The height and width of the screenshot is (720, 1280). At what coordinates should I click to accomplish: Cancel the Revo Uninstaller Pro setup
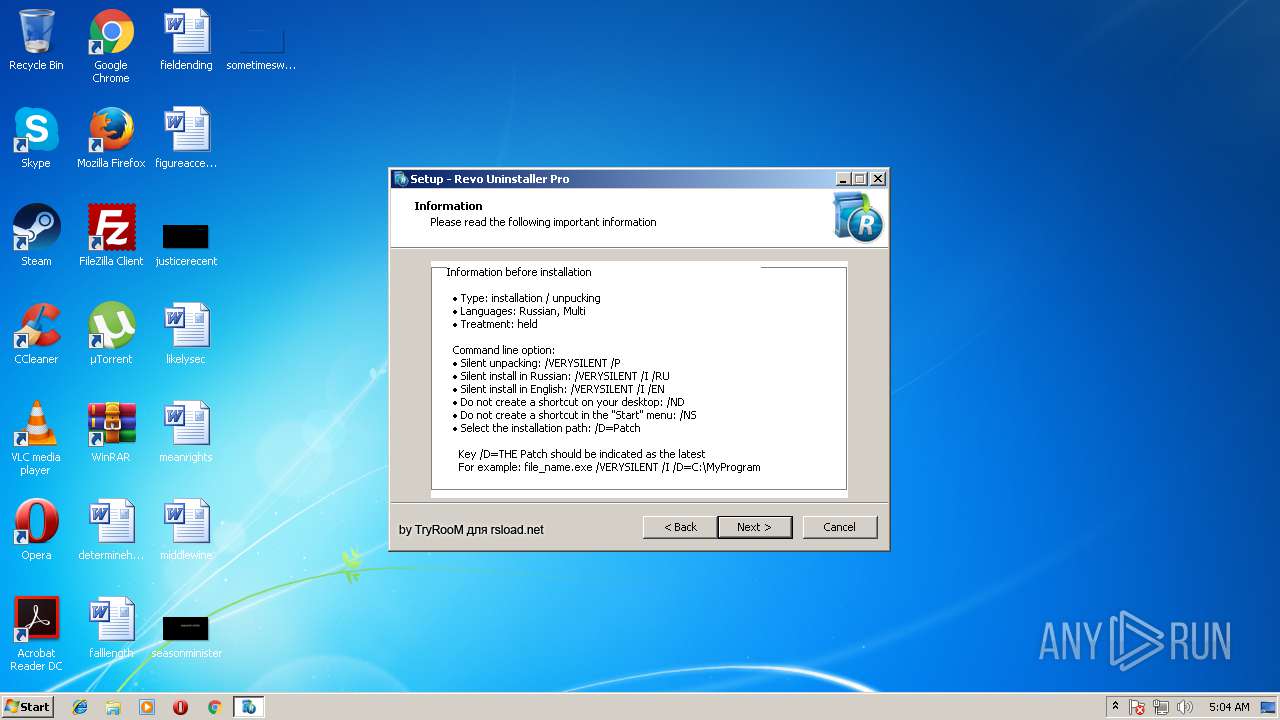point(839,527)
